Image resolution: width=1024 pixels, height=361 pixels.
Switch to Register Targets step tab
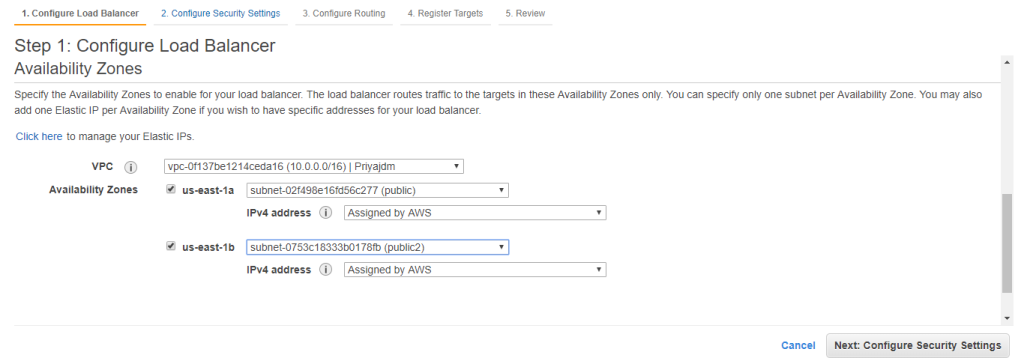pyautogui.click(x=445, y=13)
